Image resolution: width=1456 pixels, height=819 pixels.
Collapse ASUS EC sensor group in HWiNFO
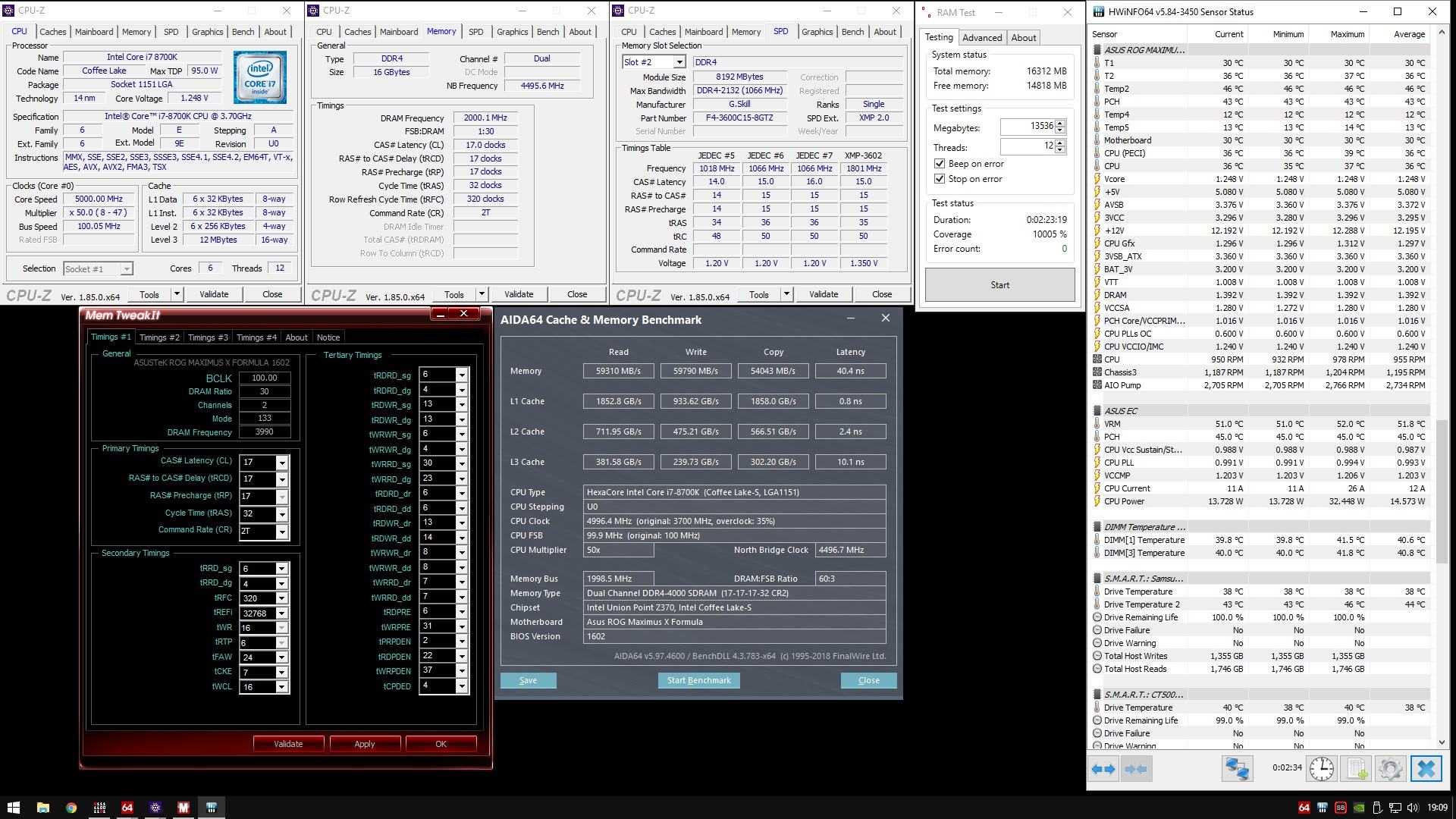click(1097, 411)
